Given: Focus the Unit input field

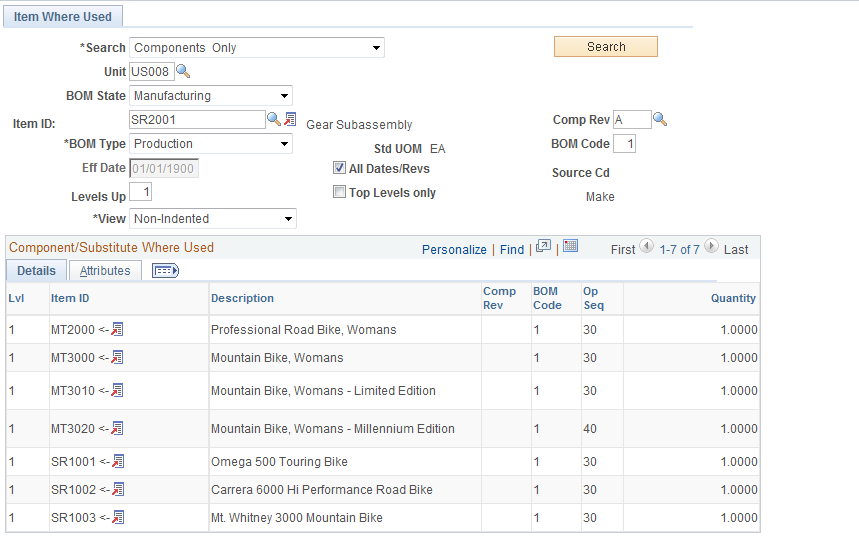Looking at the screenshot, I should [x=152, y=72].
